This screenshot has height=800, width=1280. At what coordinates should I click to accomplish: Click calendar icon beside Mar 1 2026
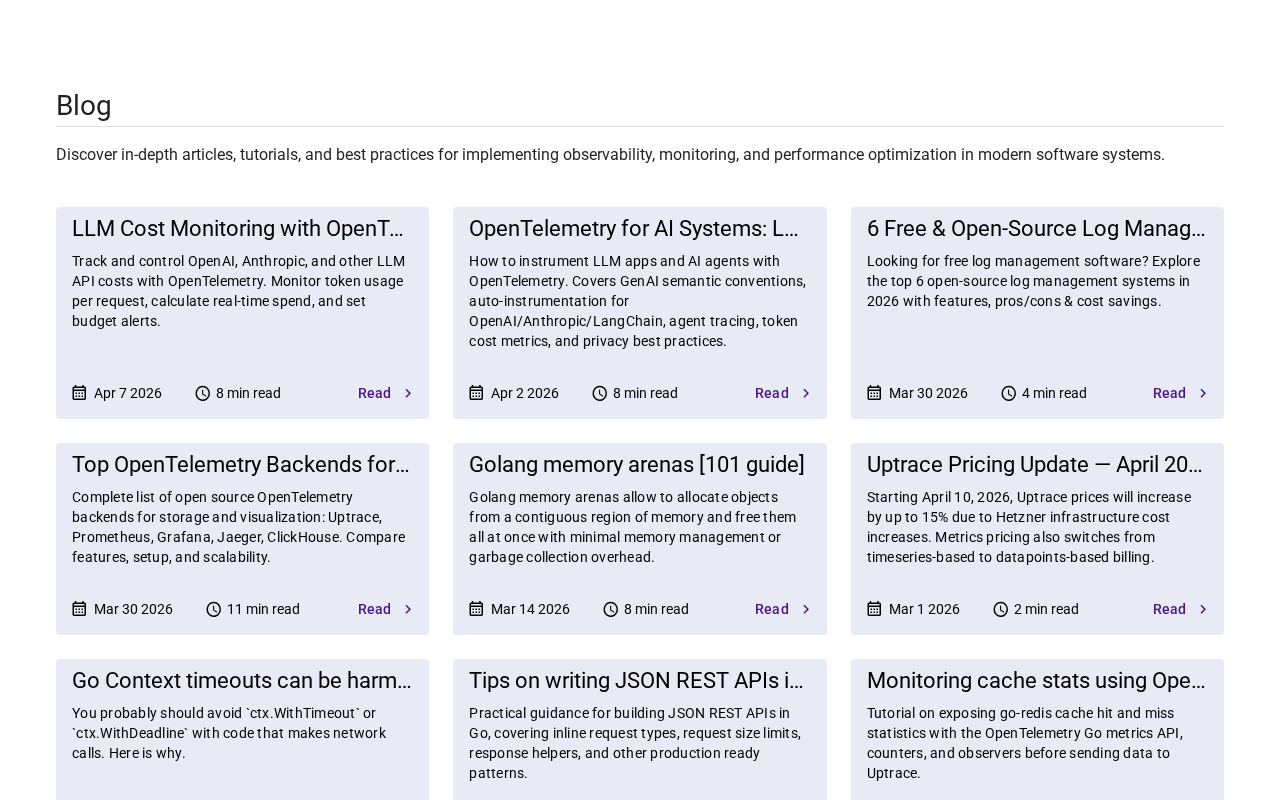(874, 609)
